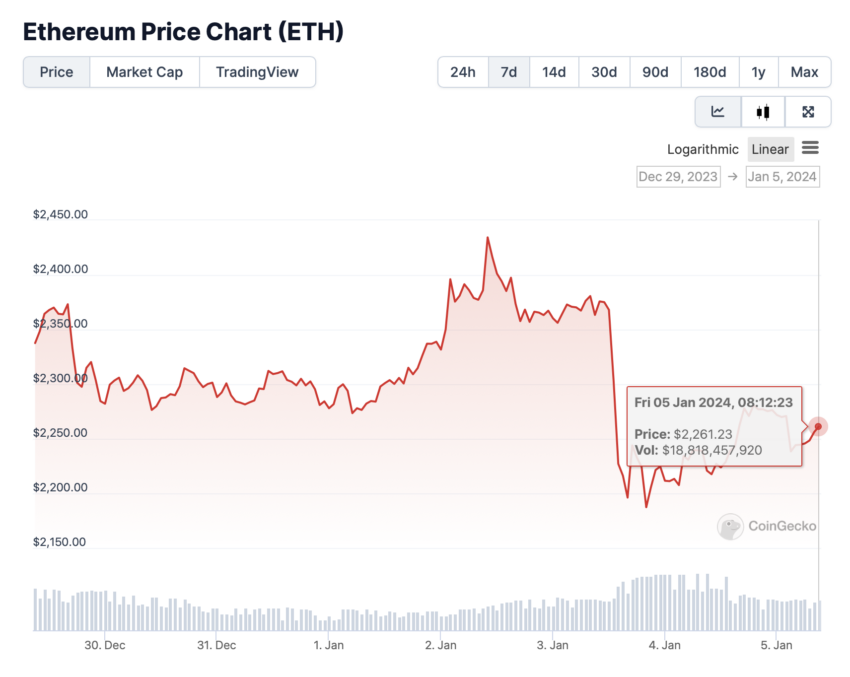
Task: Switch to the Market Cap tab
Action: [144, 72]
